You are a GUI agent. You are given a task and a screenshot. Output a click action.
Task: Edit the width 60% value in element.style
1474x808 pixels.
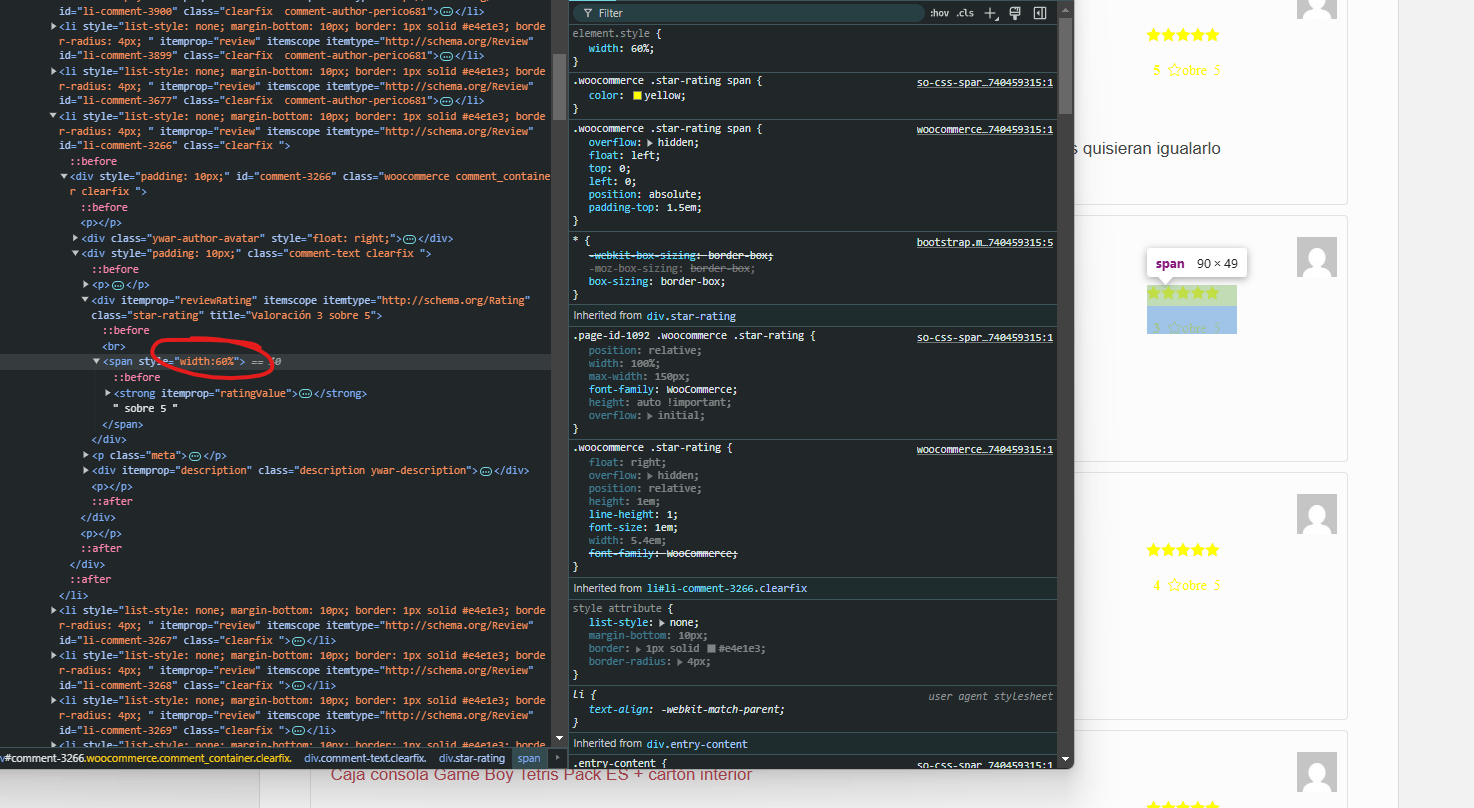click(640, 48)
